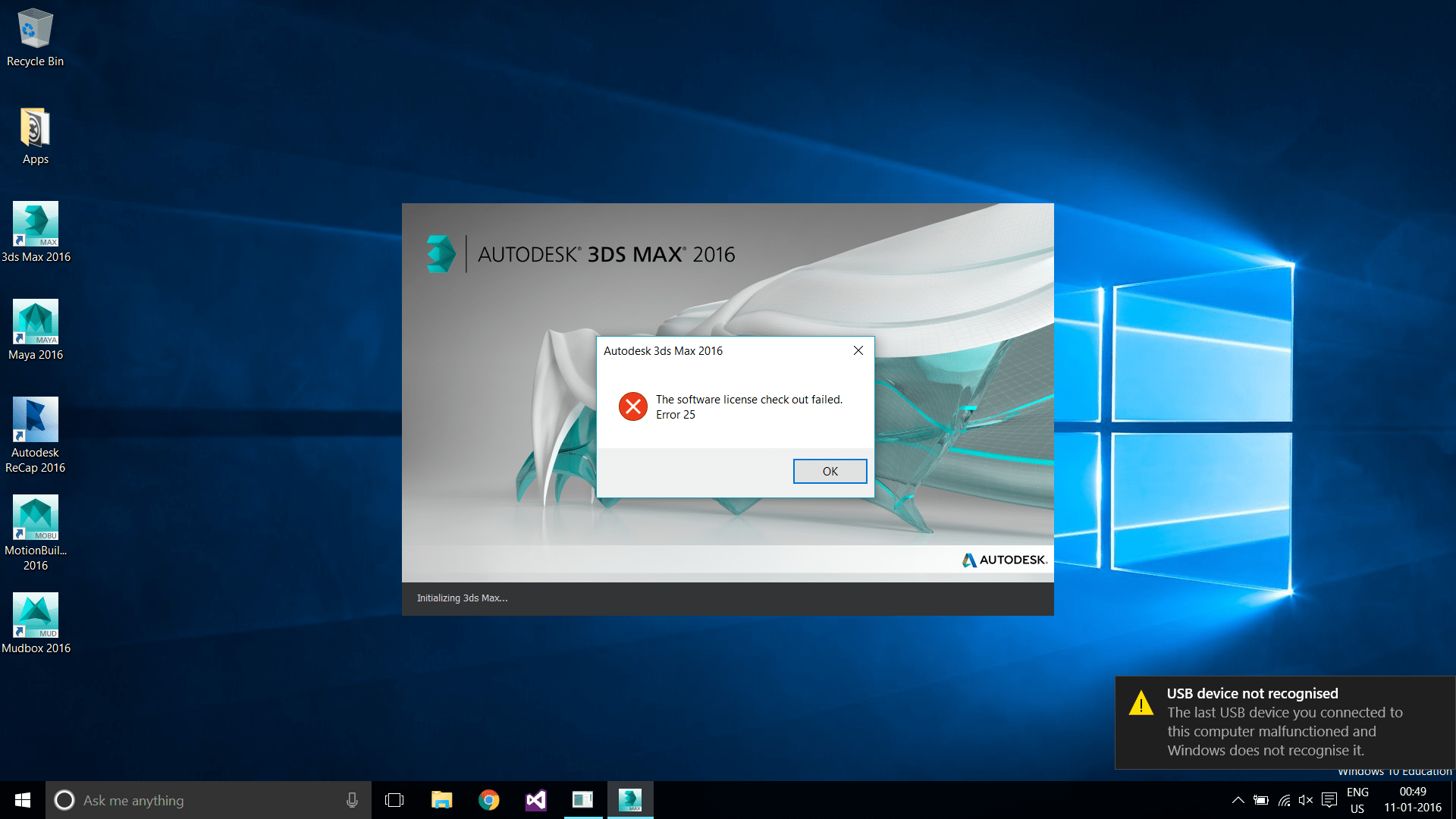Close the Autodesk 3ds Max 2016 dialog
This screenshot has height=819, width=1456.
(858, 350)
